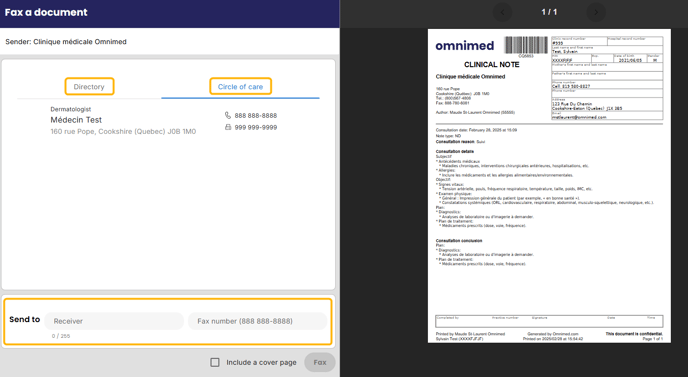
Task: Enable Include a cover page checkbox
Action: [215, 362]
